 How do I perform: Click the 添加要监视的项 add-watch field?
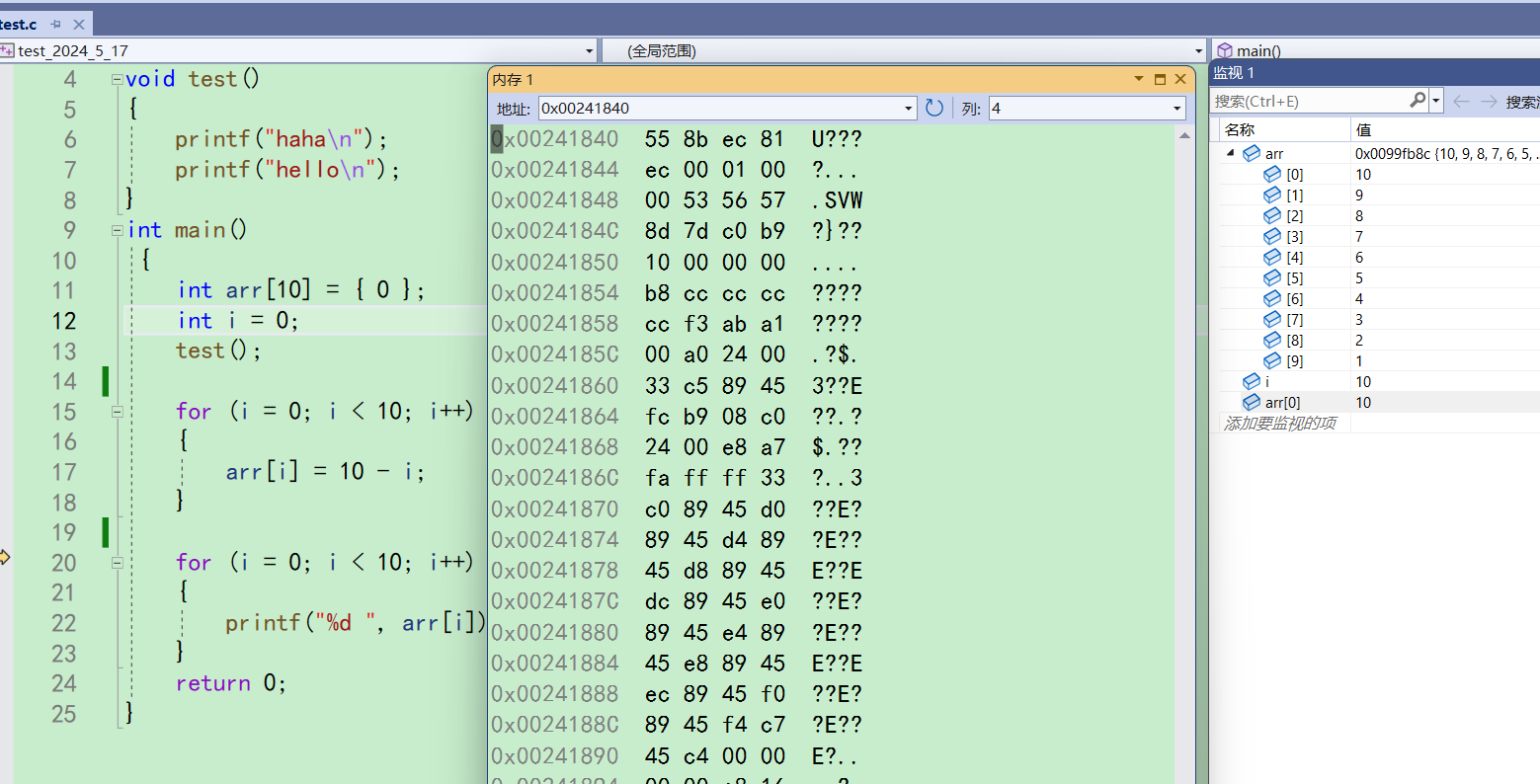click(1280, 423)
